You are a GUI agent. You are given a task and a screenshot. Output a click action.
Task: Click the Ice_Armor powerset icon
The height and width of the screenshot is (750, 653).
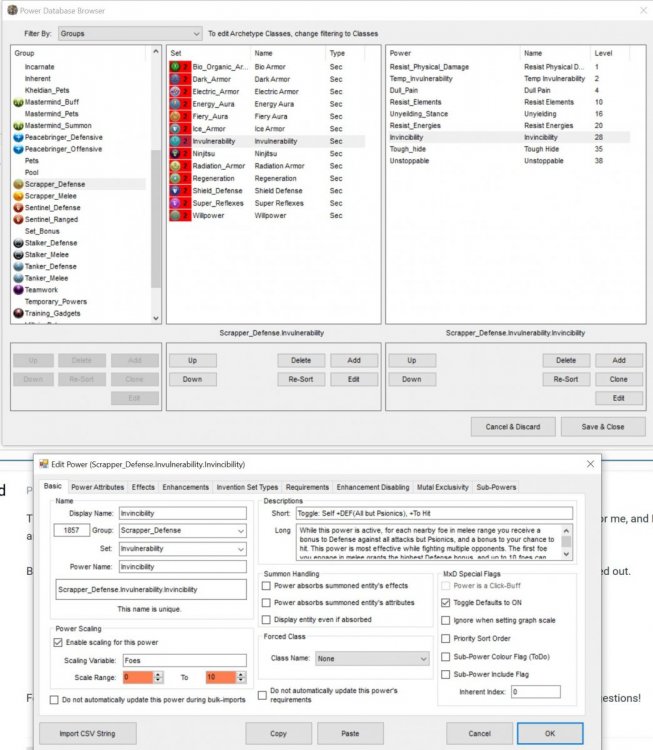[x=174, y=128]
